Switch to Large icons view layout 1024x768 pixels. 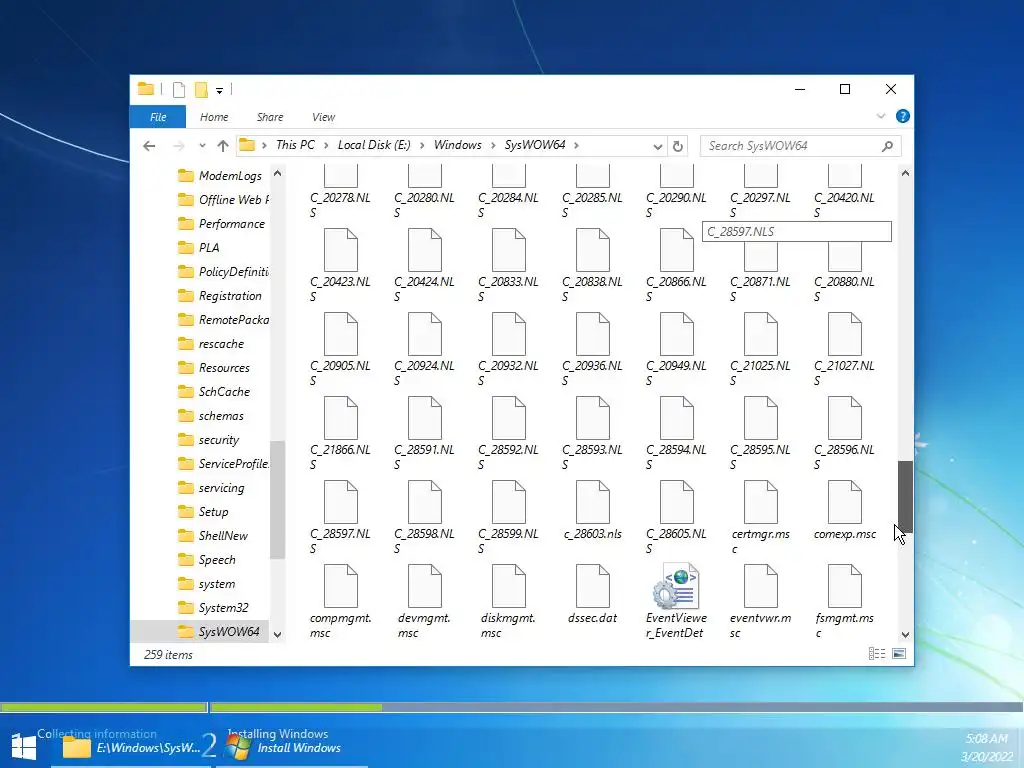[899, 654]
